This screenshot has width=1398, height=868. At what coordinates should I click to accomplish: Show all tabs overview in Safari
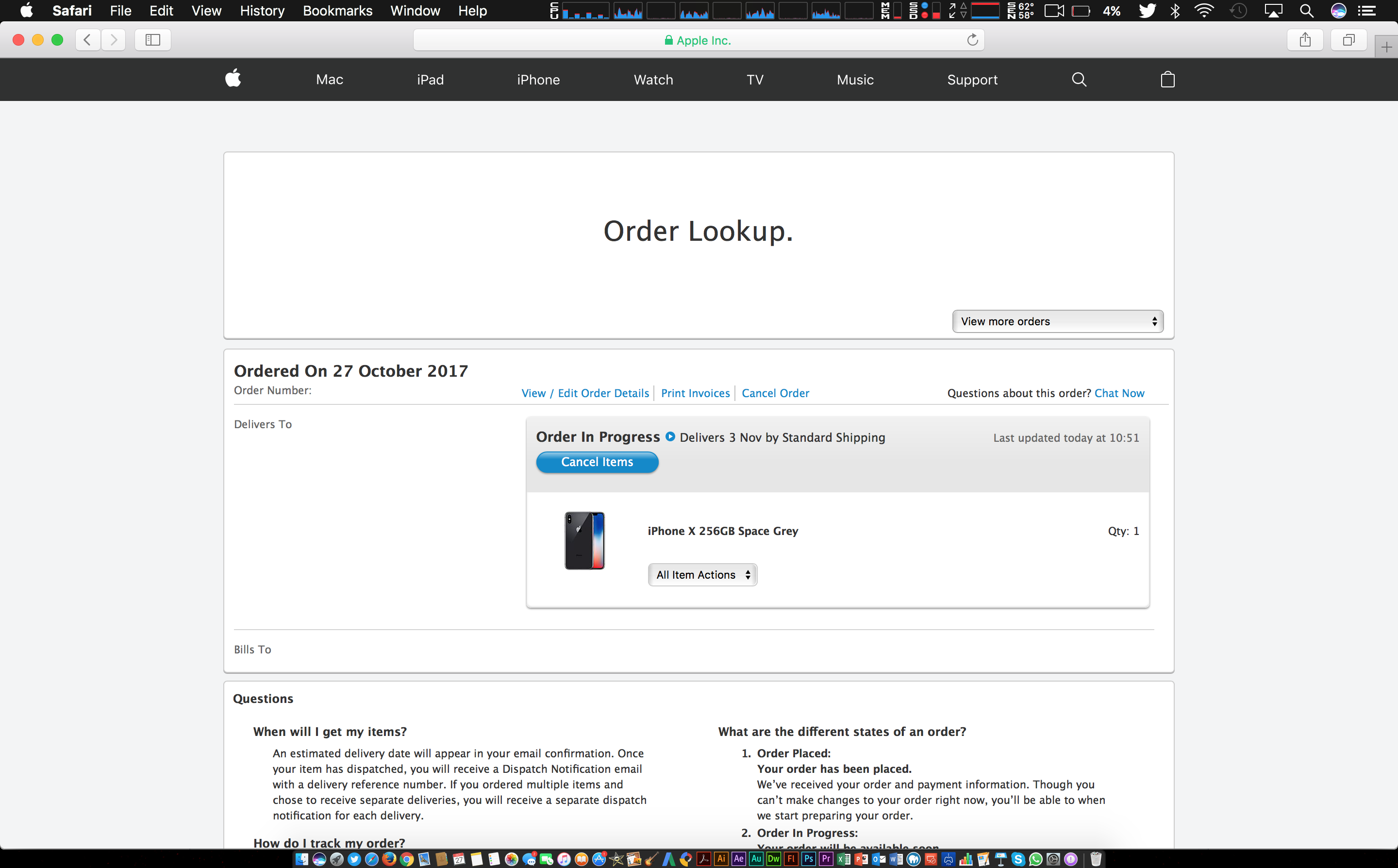tap(1348, 40)
